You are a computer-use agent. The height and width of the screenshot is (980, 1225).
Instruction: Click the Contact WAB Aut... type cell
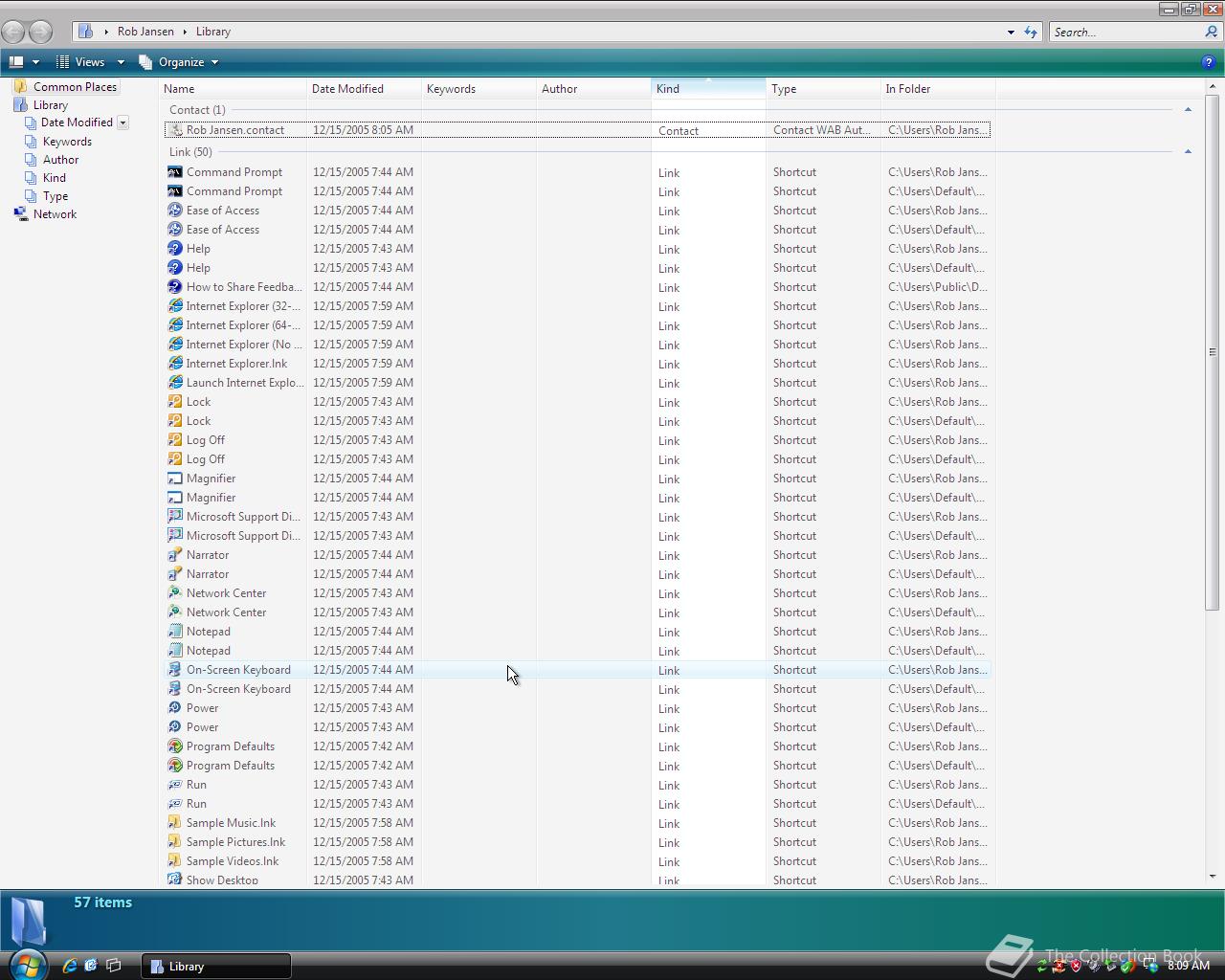point(821,130)
